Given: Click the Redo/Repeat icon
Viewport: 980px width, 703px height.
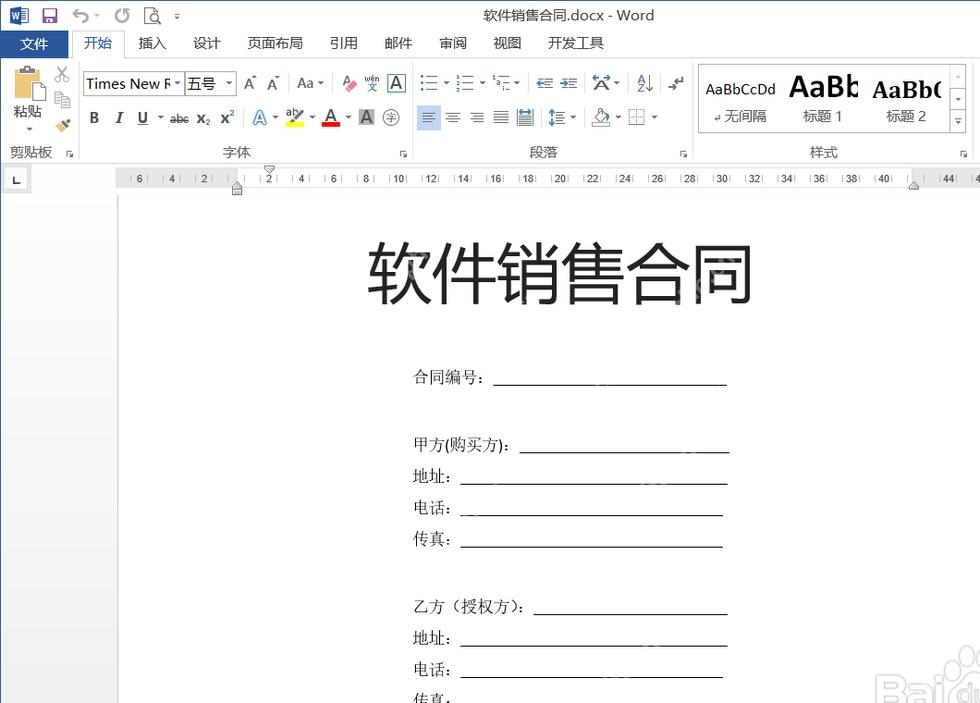Looking at the screenshot, I should (x=122, y=16).
